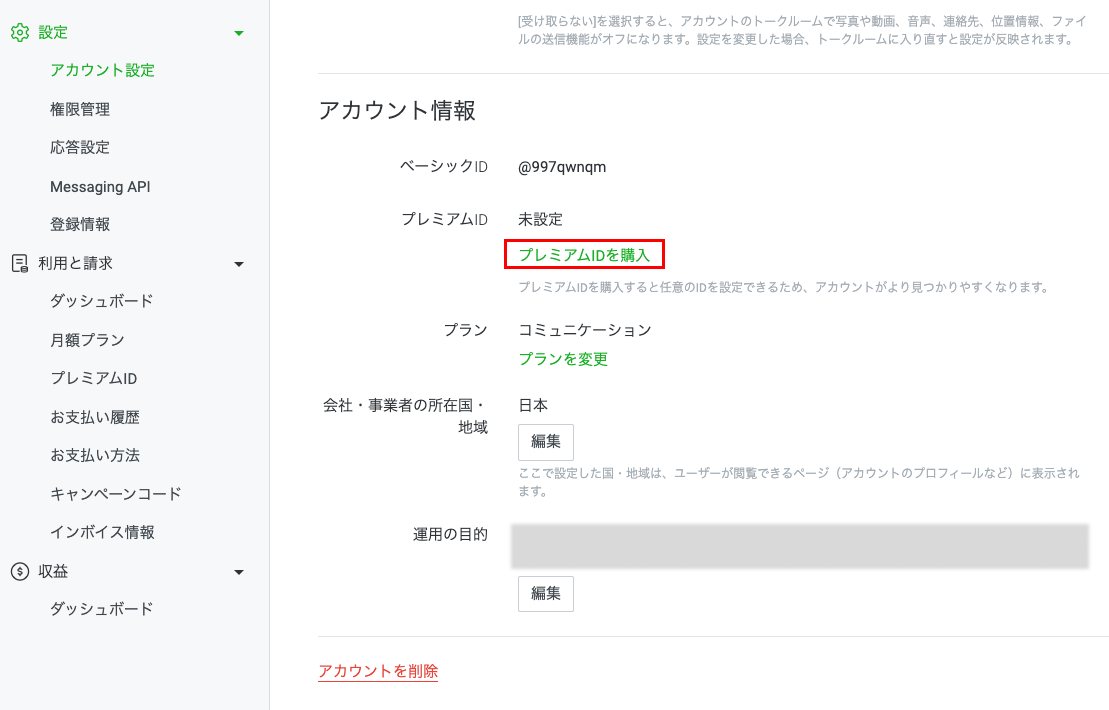Click the settings gear icon in sidebar

tap(19, 31)
